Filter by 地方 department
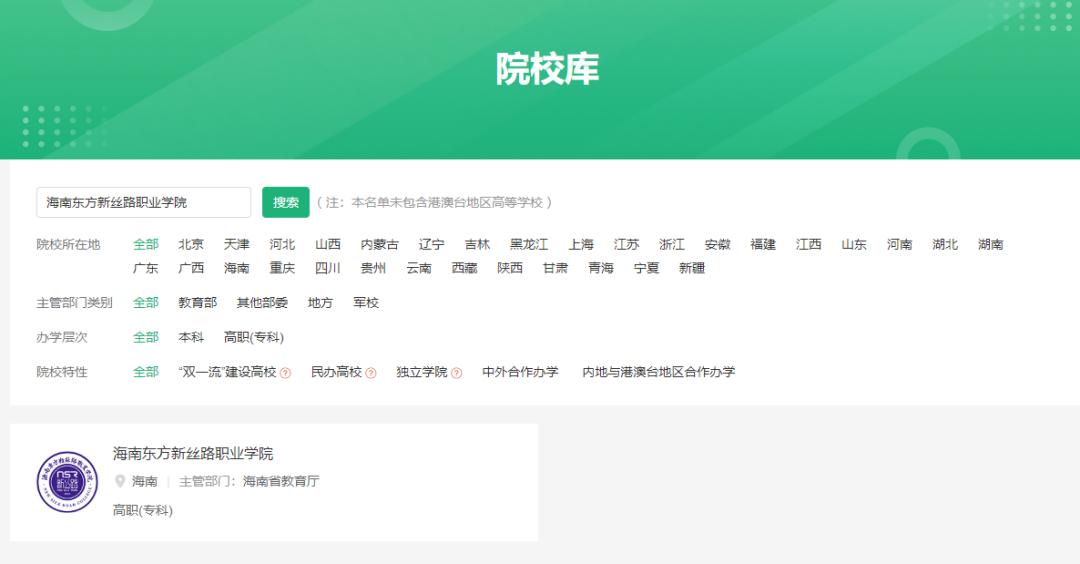 [320, 303]
